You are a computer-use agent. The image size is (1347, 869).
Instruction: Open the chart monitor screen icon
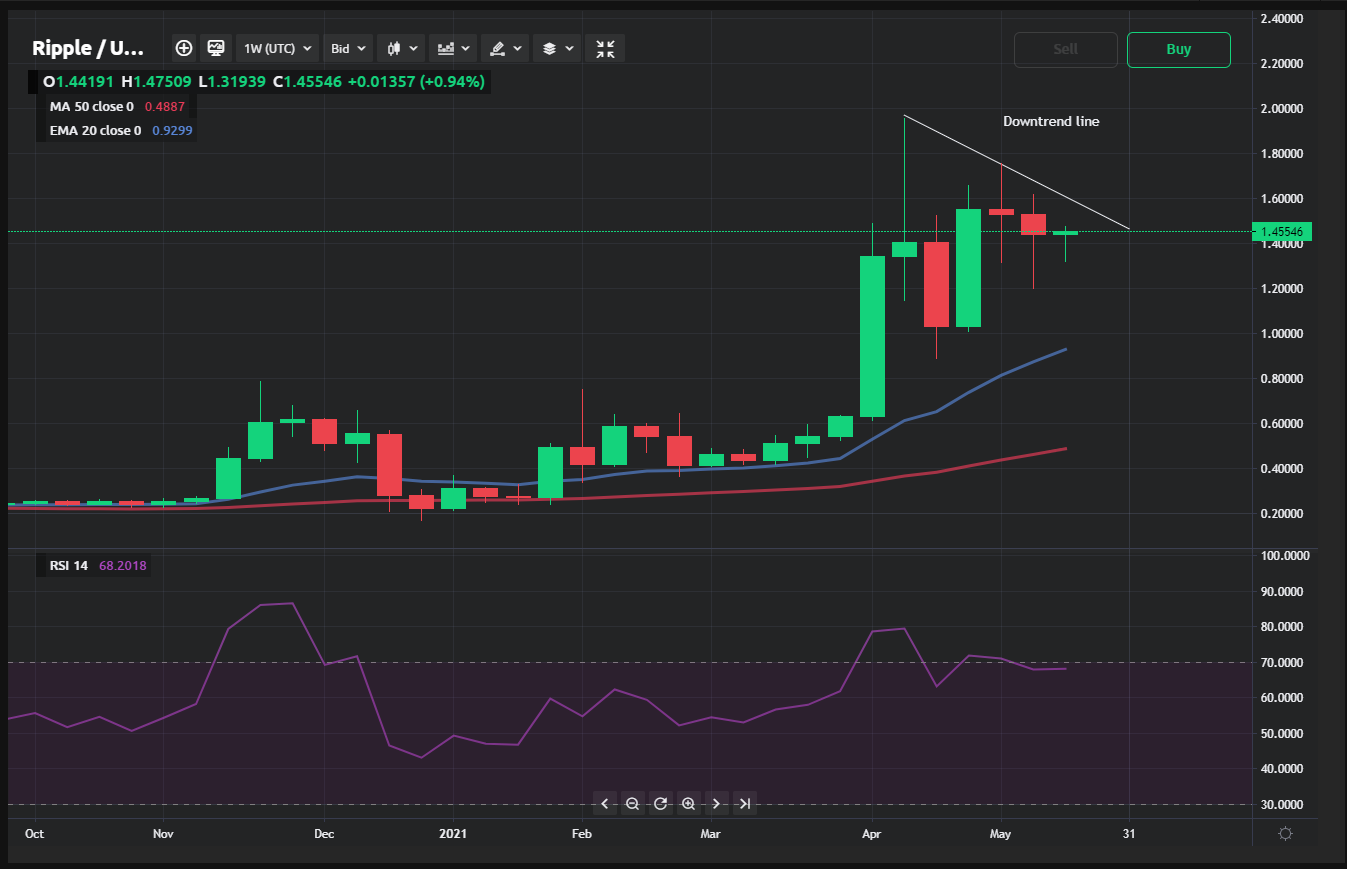pyautogui.click(x=215, y=48)
